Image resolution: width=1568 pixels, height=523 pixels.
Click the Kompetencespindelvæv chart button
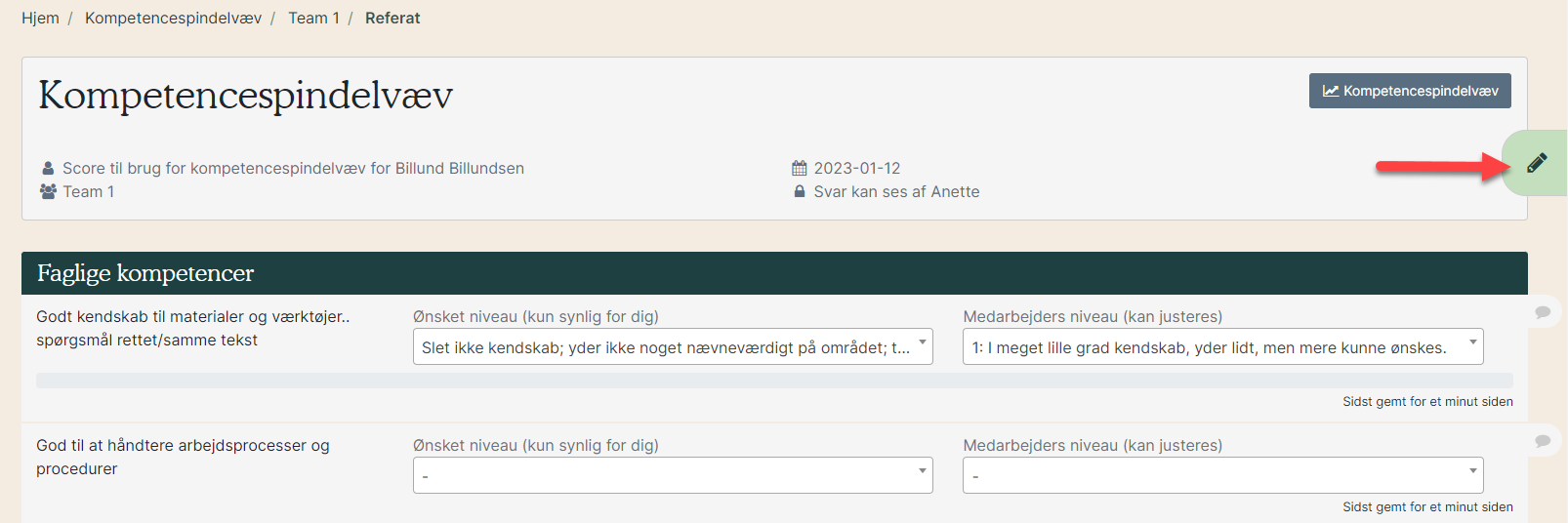tap(1410, 91)
